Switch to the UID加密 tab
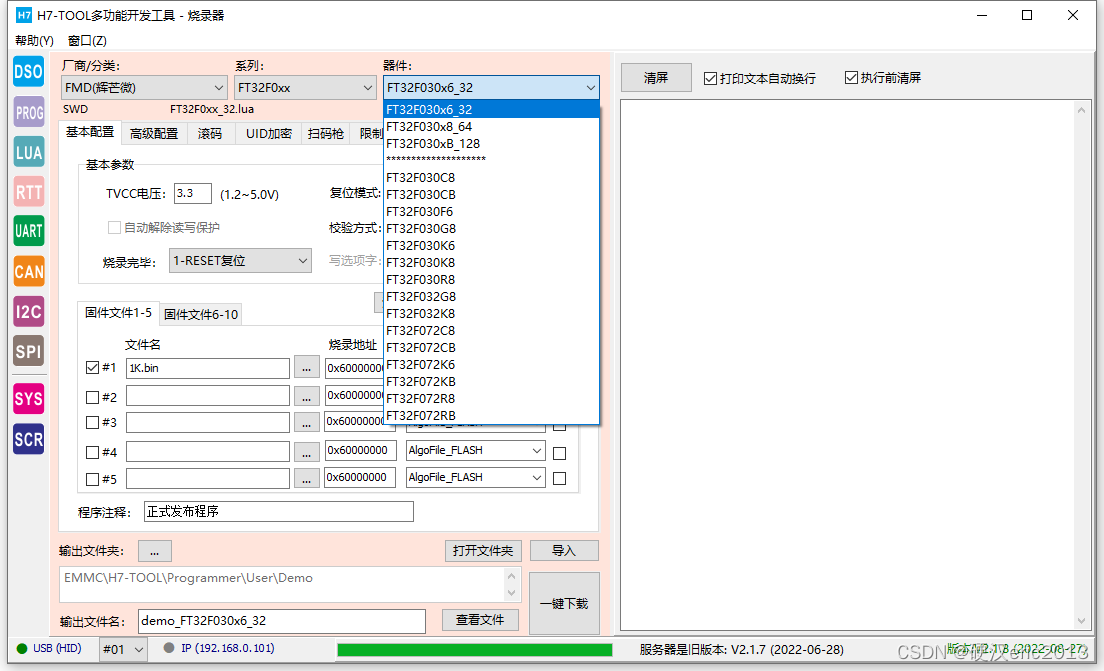 (268, 134)
